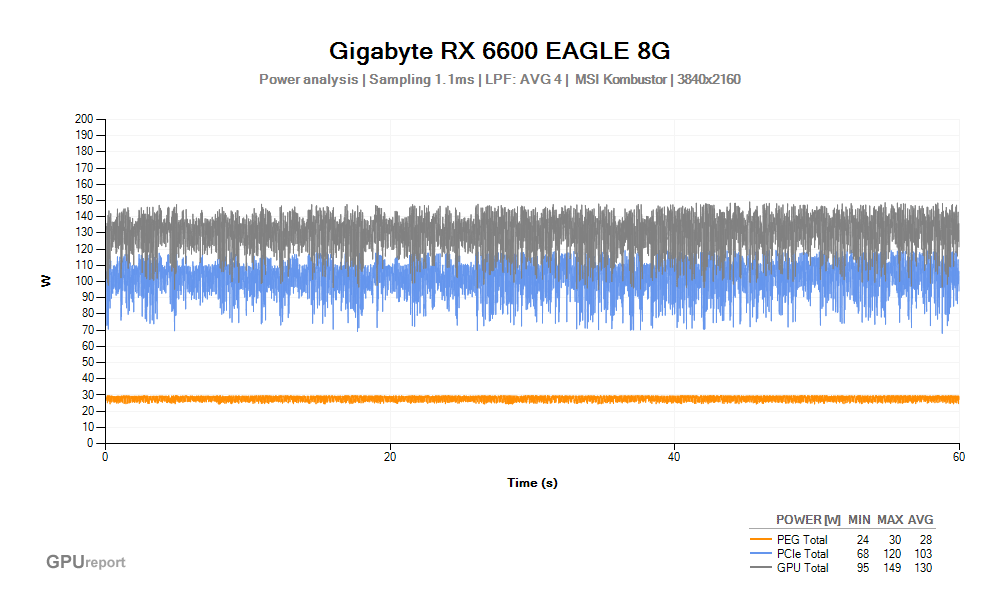This screenshot has width=1000, height=600.
Task: Click the blue PCIe Total legend line
Action: coord(761,553)
